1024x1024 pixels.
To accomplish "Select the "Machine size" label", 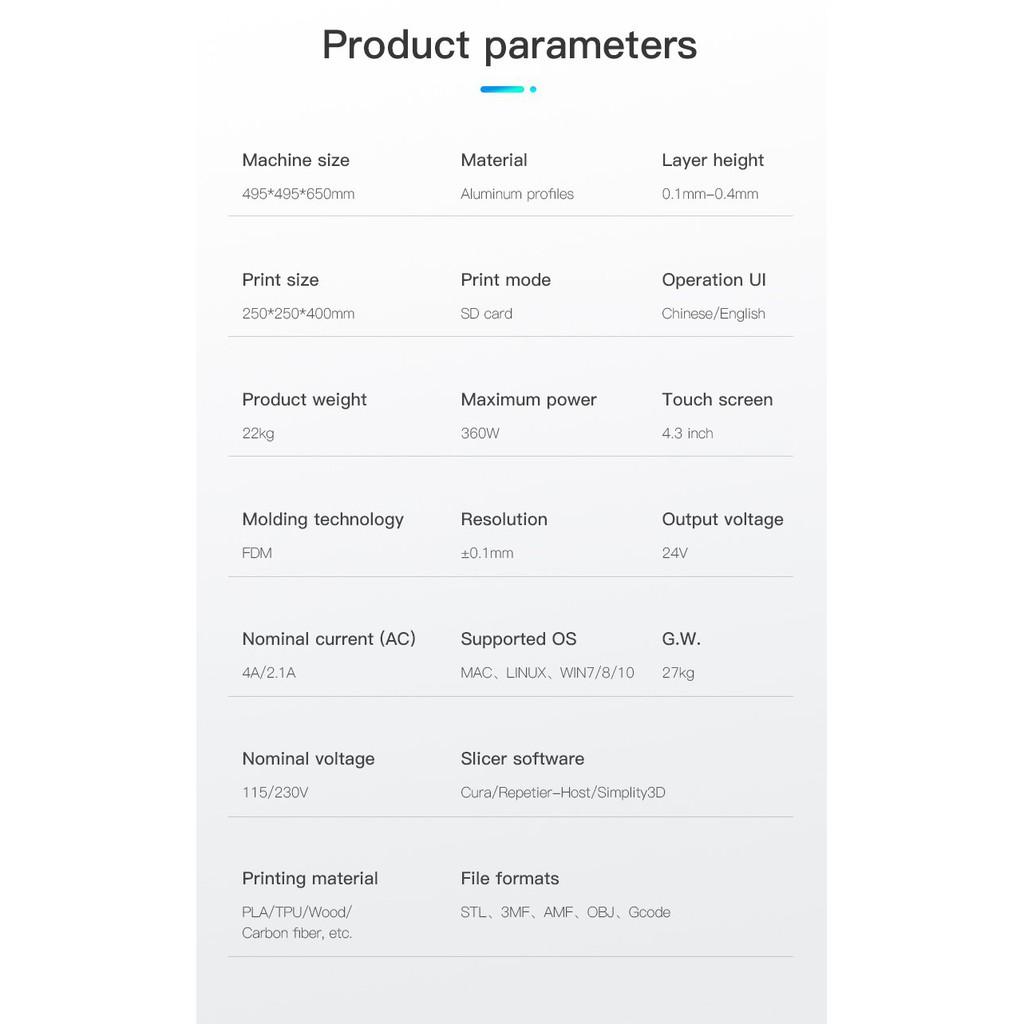I will [296, 160].
